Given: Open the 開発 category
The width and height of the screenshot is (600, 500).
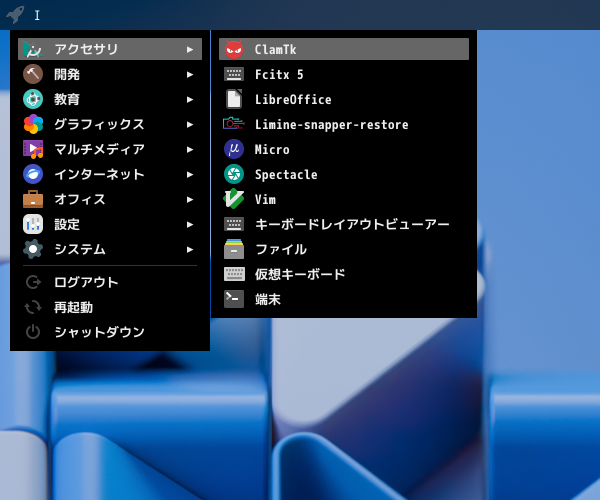Looking at the screenshot, I should coord(110,74).
